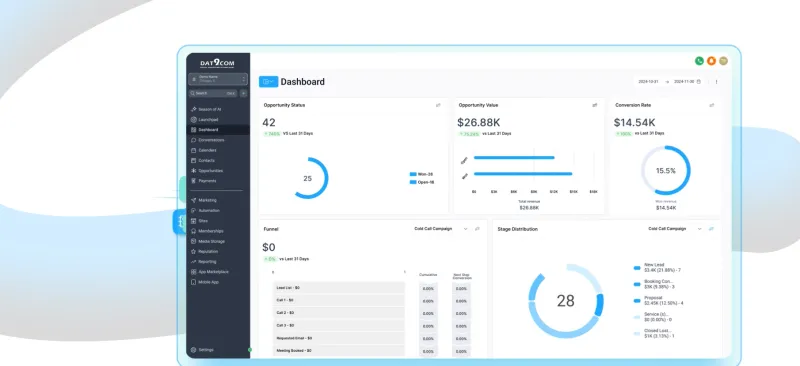This screenshot has height=366, width=800.
Task: Click the Reputation star icon
Action: [x=193, y=251]
